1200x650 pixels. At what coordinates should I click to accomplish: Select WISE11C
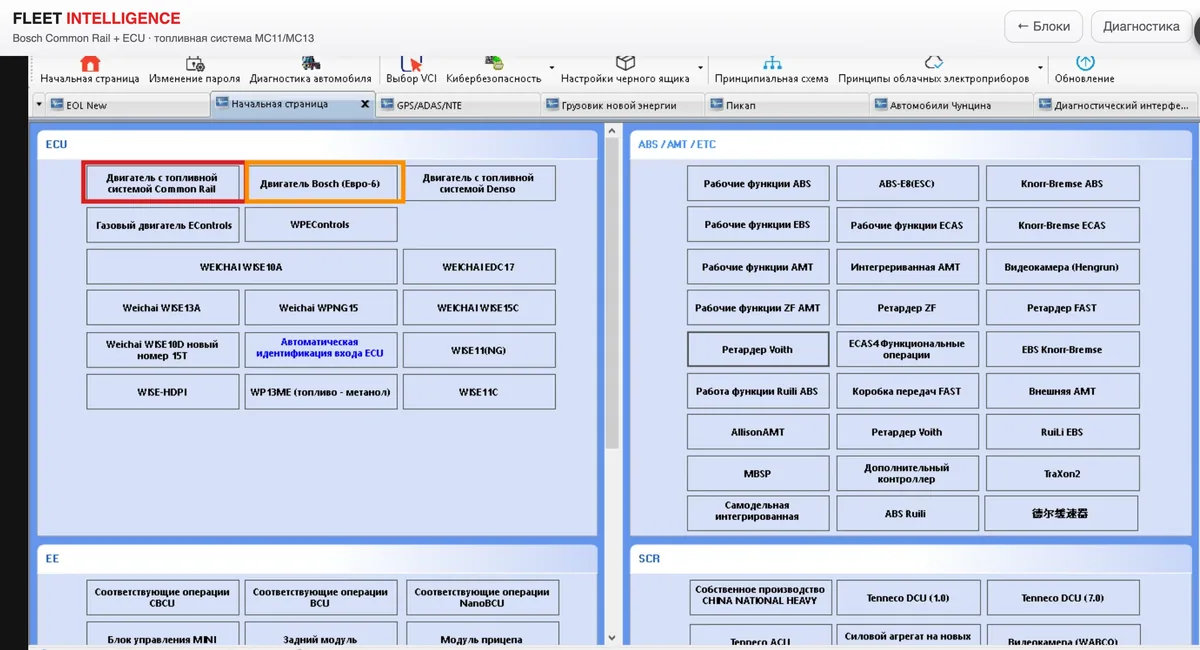[478, 392]
